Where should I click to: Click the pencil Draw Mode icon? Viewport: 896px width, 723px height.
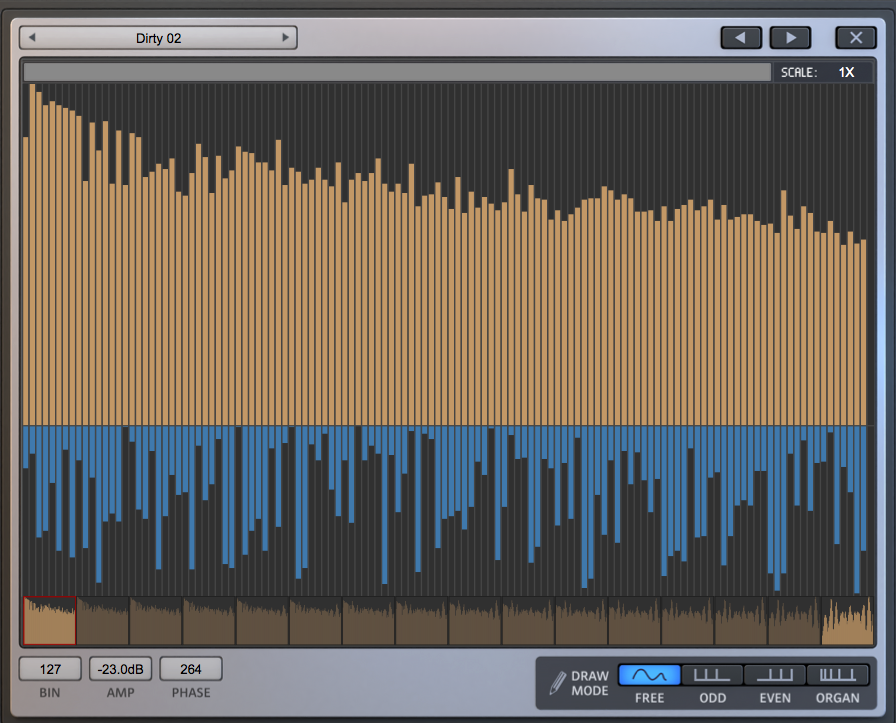click(x=557, y=683)
